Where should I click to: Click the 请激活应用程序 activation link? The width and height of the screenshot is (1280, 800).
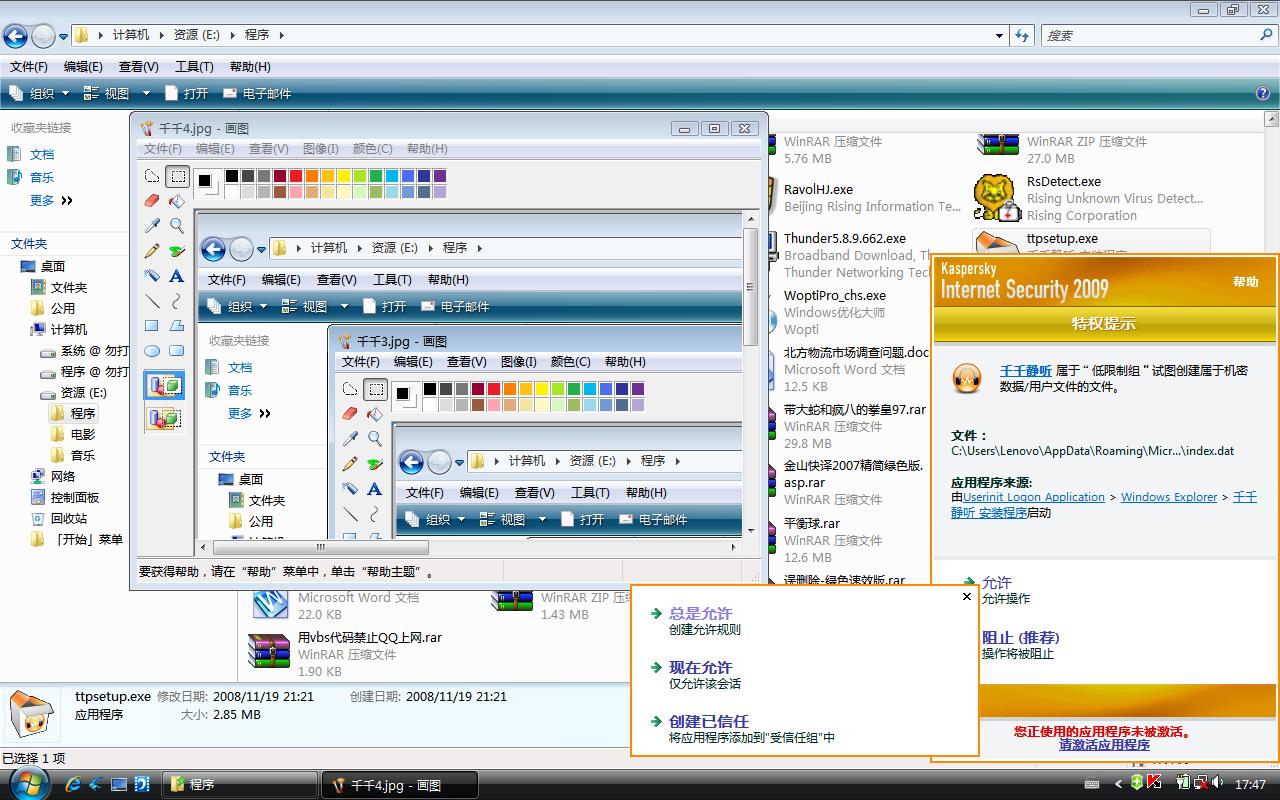point(1104,745)
